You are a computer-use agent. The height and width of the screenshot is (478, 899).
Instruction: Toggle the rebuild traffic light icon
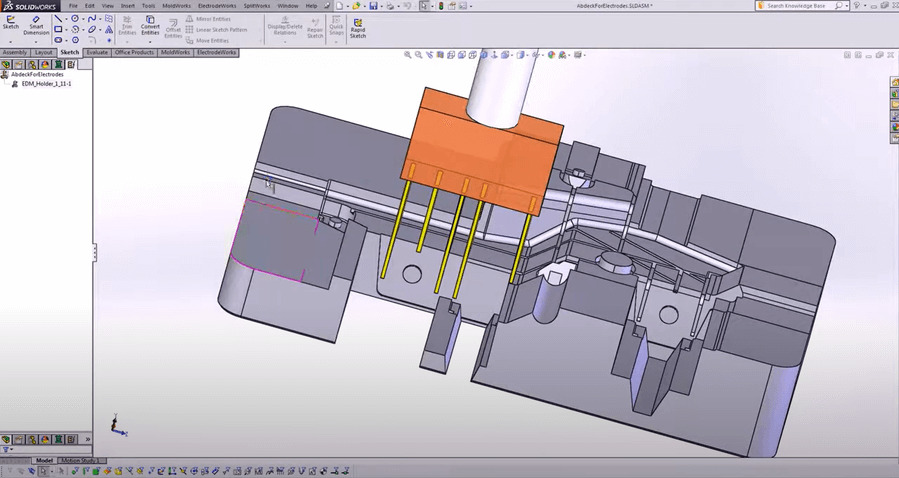point(441,6)
